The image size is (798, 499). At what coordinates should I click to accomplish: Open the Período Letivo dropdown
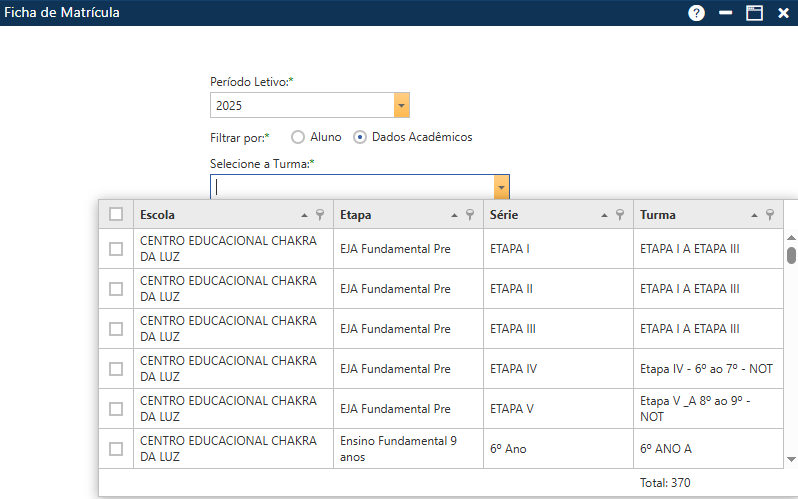pyautogui.click(x=401, y=105)
